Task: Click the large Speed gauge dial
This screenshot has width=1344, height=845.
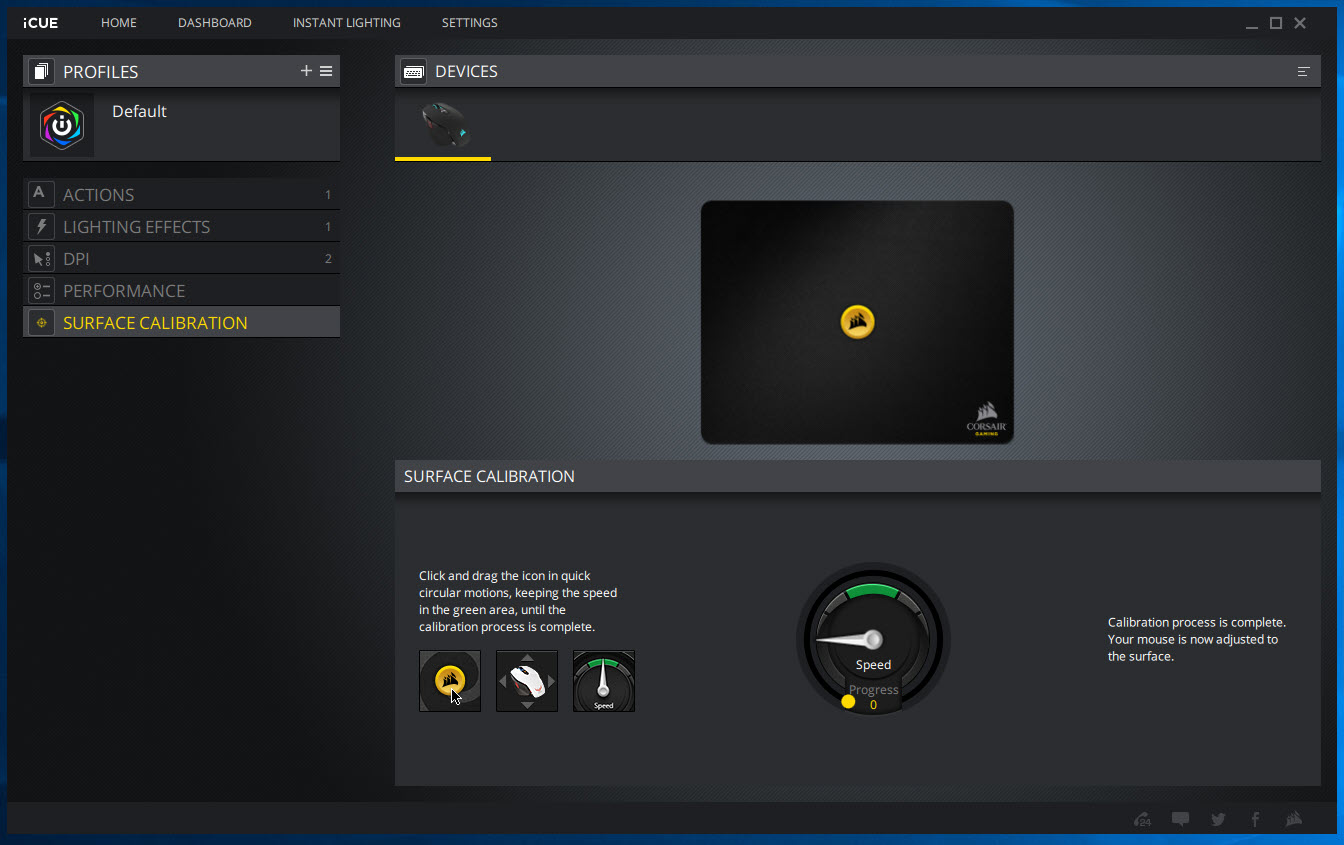Action: coord(873,639)
